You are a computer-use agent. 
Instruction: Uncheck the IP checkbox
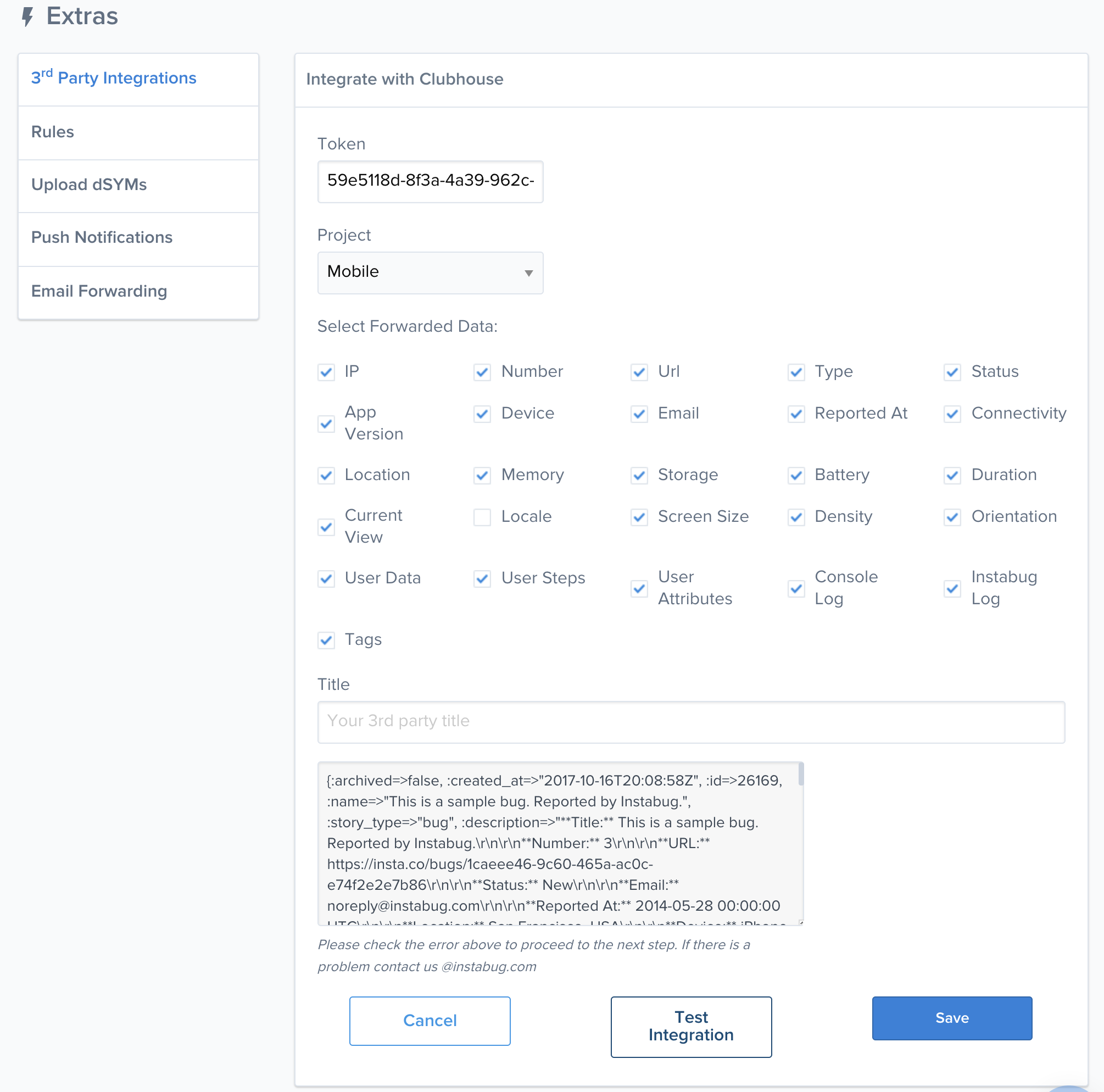tap(326, 372)
